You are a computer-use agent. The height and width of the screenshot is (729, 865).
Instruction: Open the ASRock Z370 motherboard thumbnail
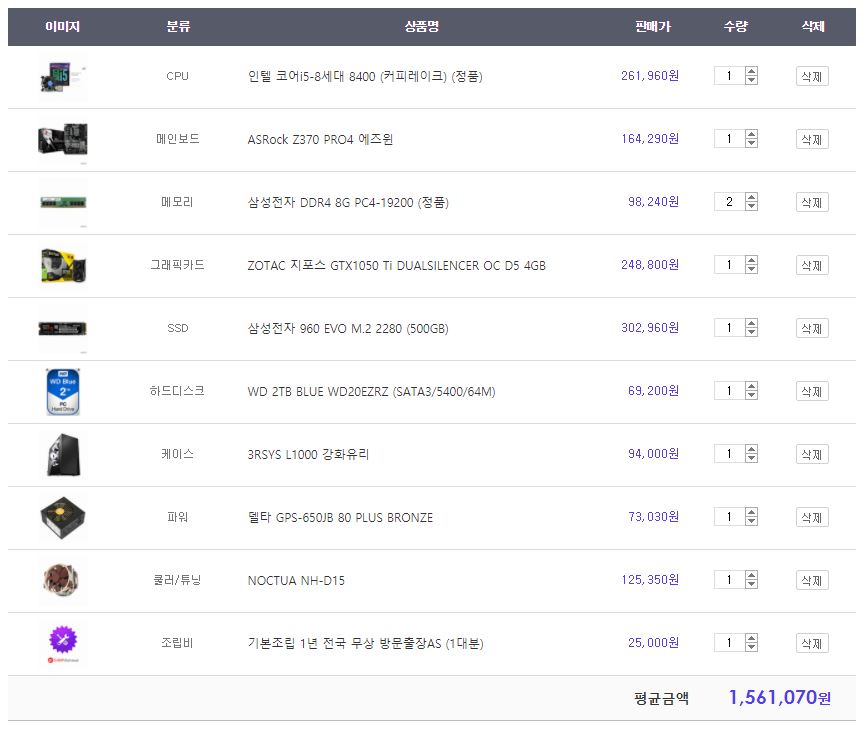pos(63,140)
